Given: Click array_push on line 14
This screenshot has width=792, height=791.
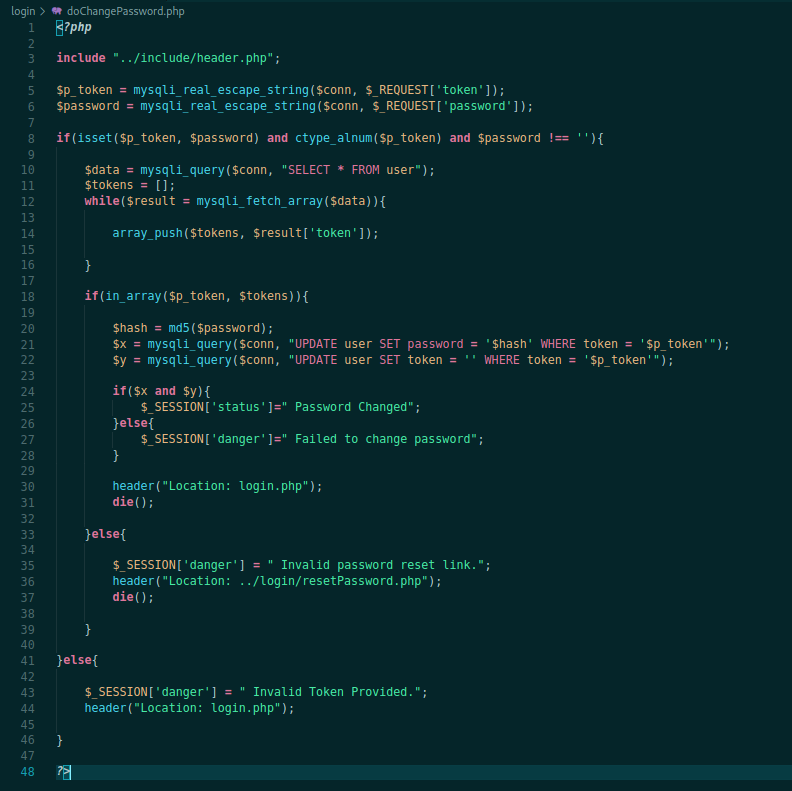Looking at the screenshot, I should 147,233.
